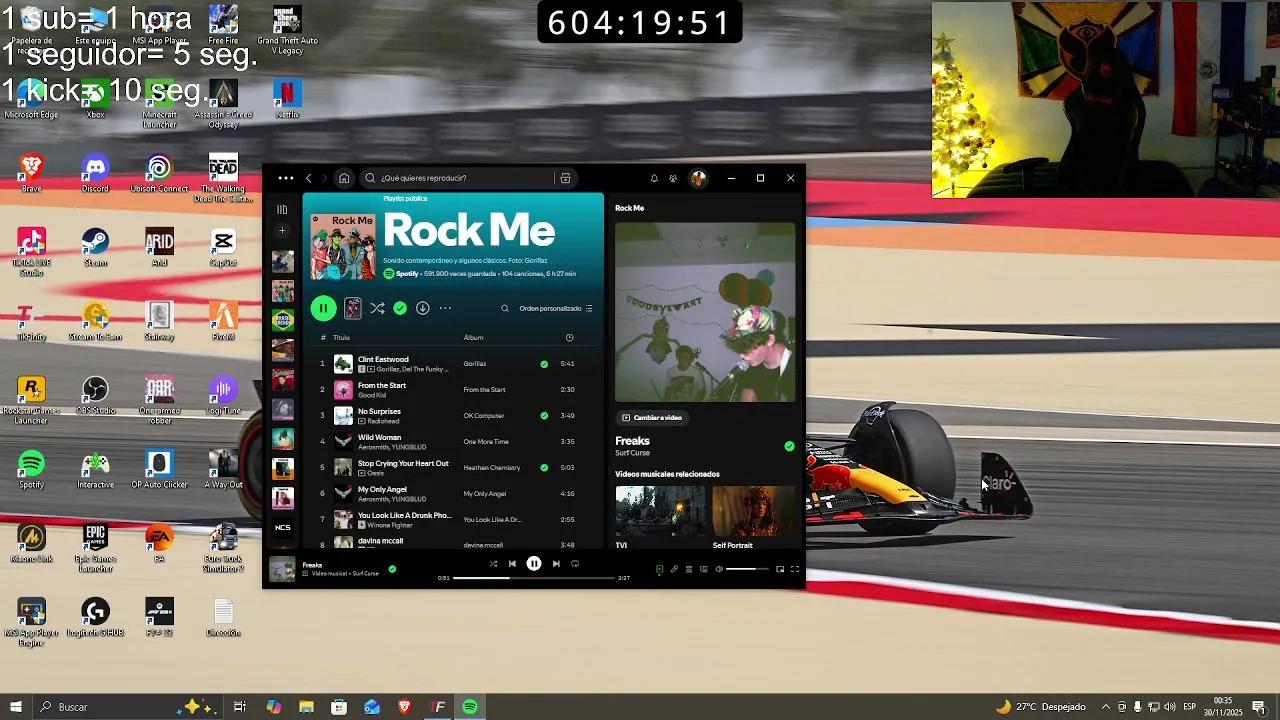Screen dimensions: 1280x720
Task: Toggle shuffle in the bottom player controls
Action: click(x=493, y=564)
